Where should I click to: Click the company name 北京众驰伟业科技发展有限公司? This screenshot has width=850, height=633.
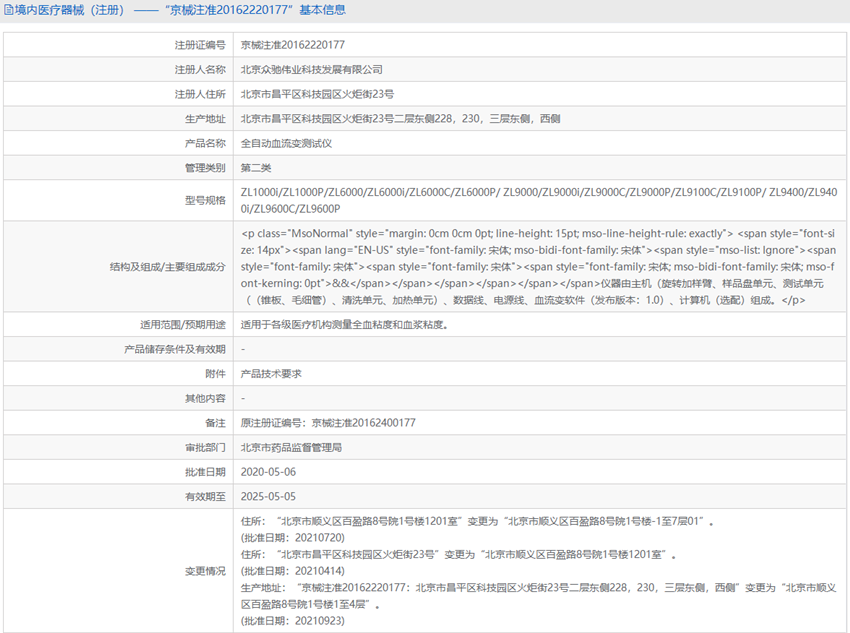click(x=311, y=70)
